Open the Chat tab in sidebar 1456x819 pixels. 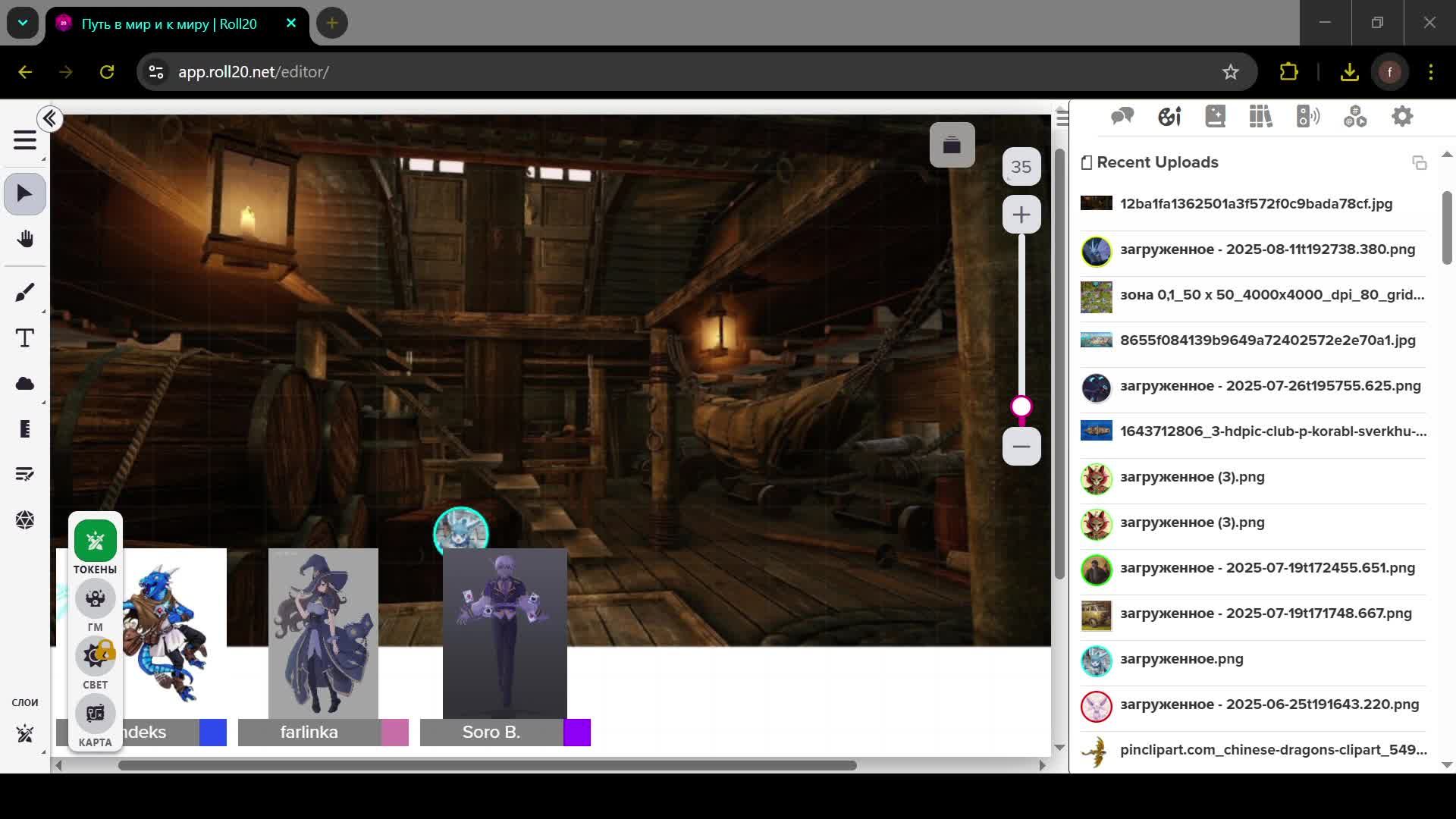(x=1122, y=117)
